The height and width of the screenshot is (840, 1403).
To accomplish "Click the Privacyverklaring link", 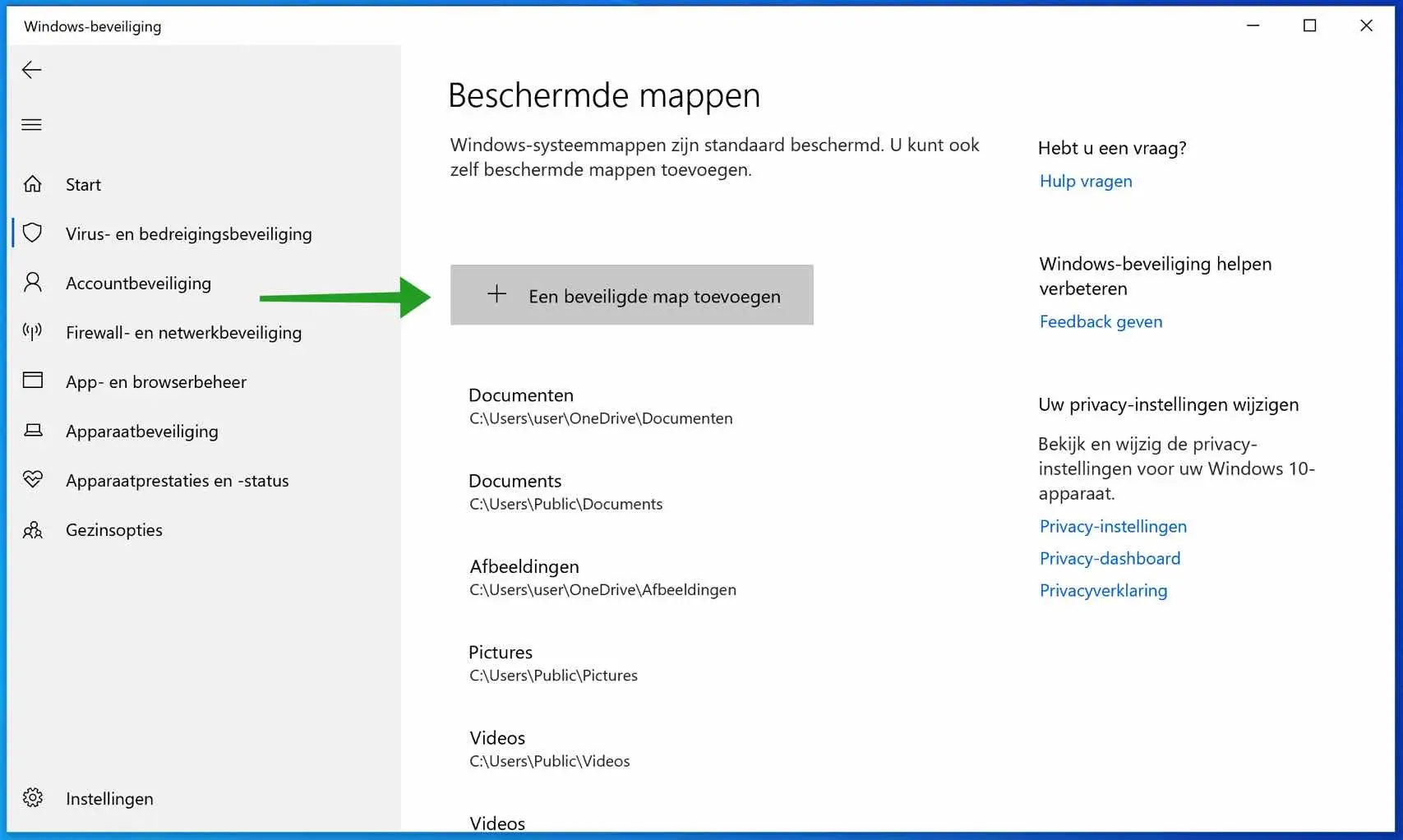I will coord(1103,591).
